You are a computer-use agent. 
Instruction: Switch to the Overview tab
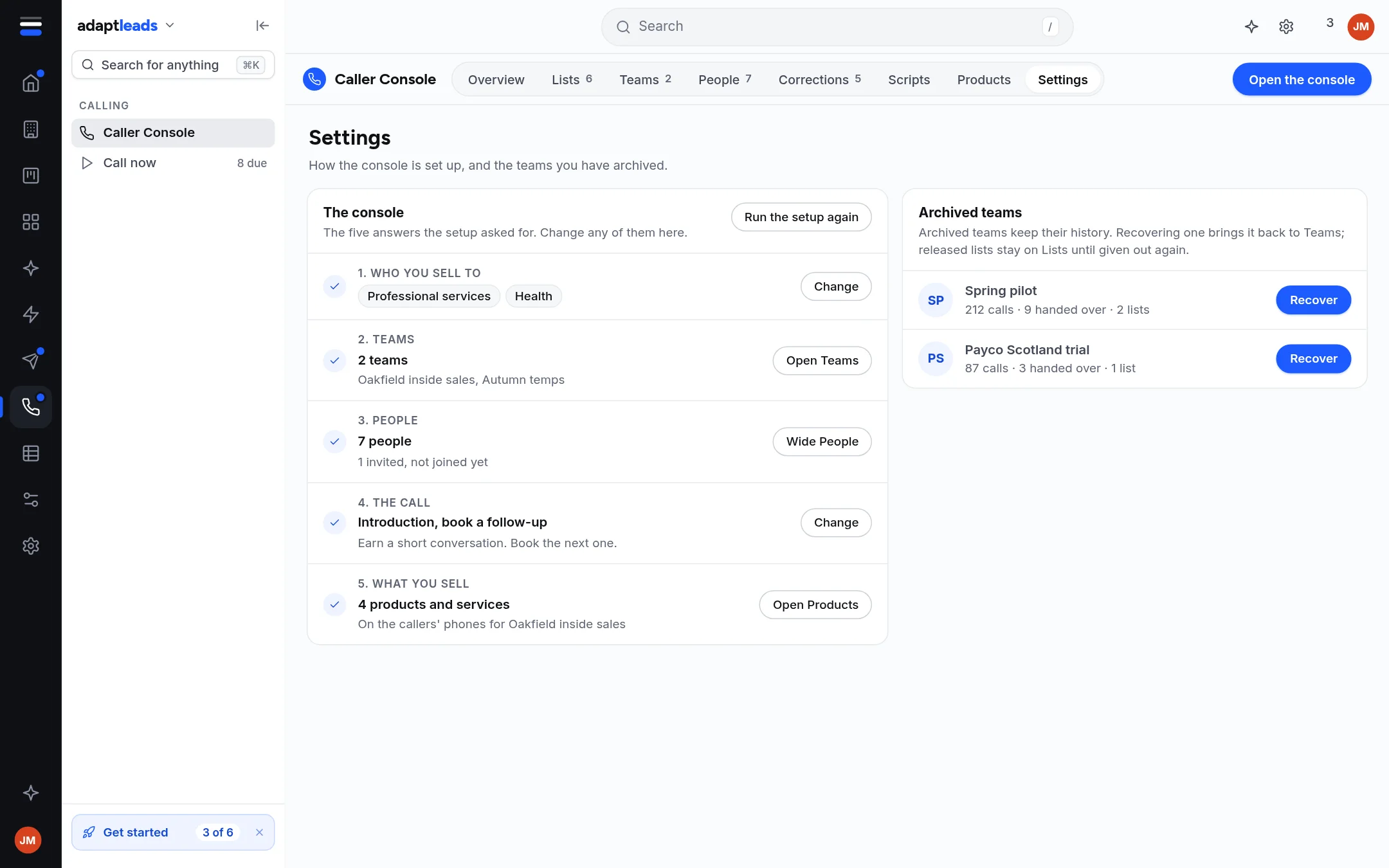click(x=496, y=80)
